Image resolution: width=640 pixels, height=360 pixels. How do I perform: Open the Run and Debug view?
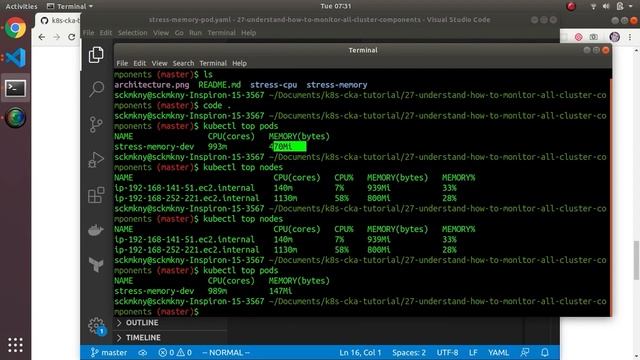coord(96,160)
